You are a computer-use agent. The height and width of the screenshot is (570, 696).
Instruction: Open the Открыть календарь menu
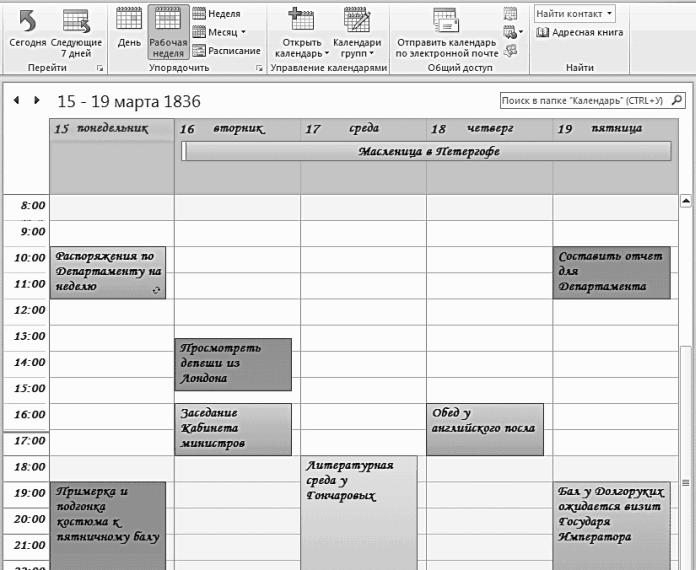pos(302,34)
